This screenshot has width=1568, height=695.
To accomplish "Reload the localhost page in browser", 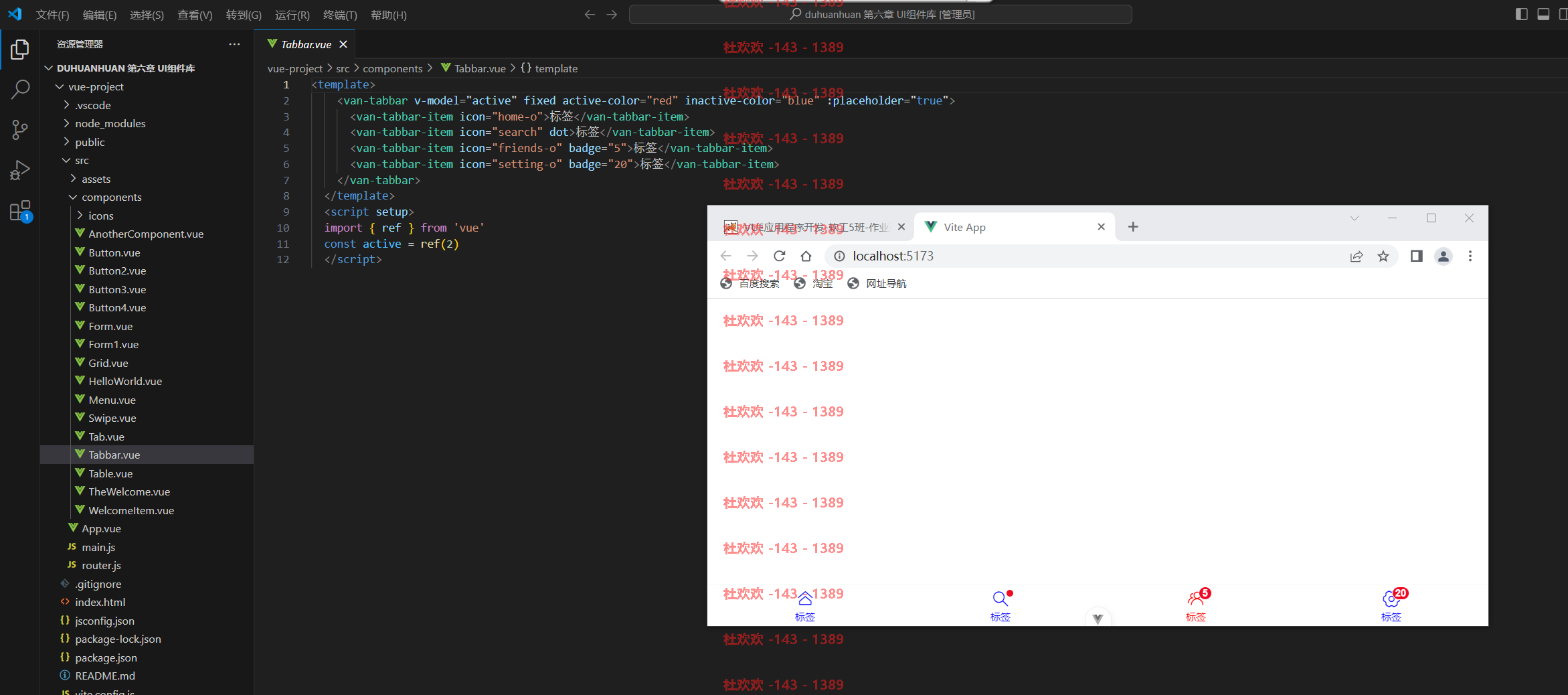I will [779, 256].
